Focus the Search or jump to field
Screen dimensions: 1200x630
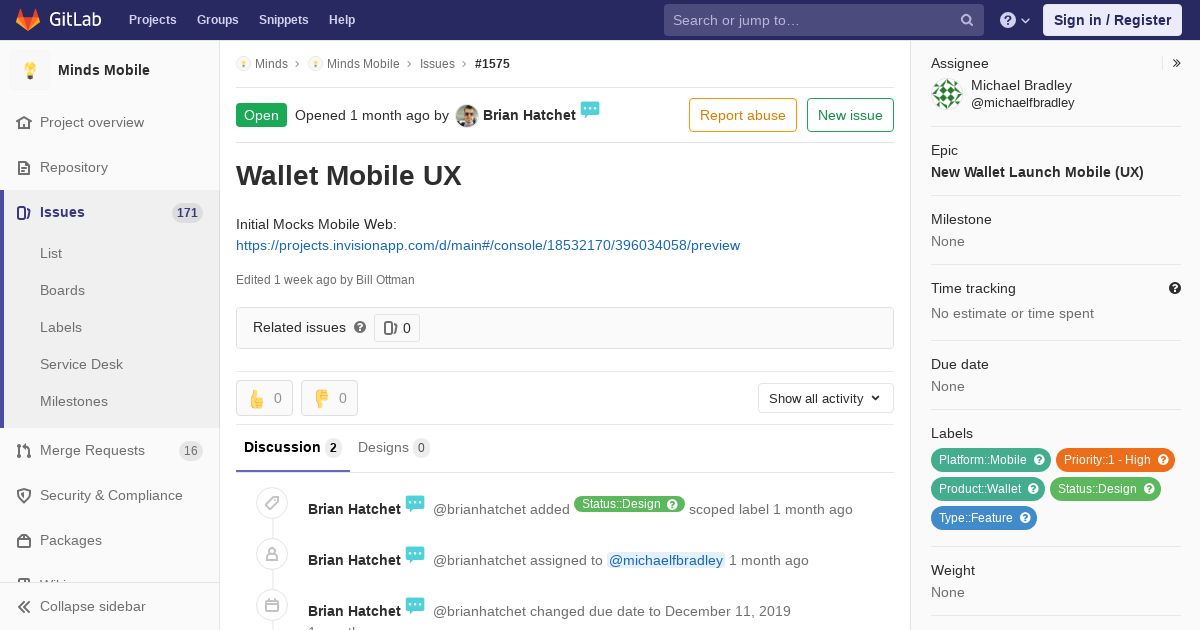tap(810, 20)
